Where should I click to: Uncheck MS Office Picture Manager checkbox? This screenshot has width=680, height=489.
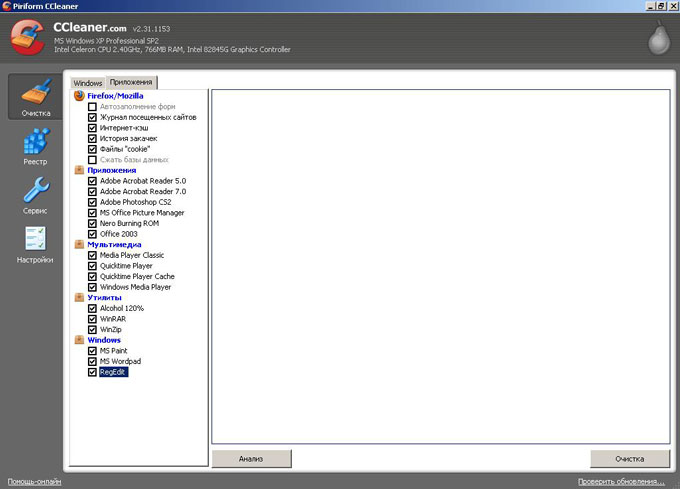92,212
